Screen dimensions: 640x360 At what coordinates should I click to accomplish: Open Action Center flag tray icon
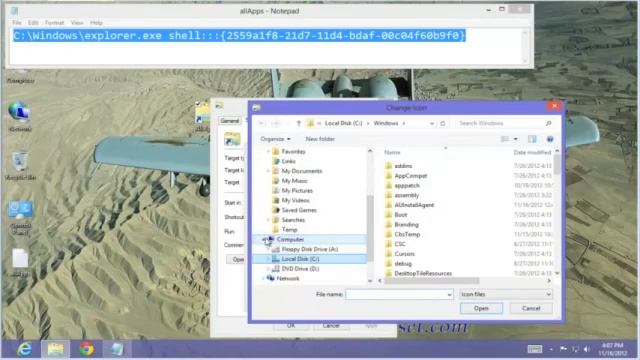(563, 349)
